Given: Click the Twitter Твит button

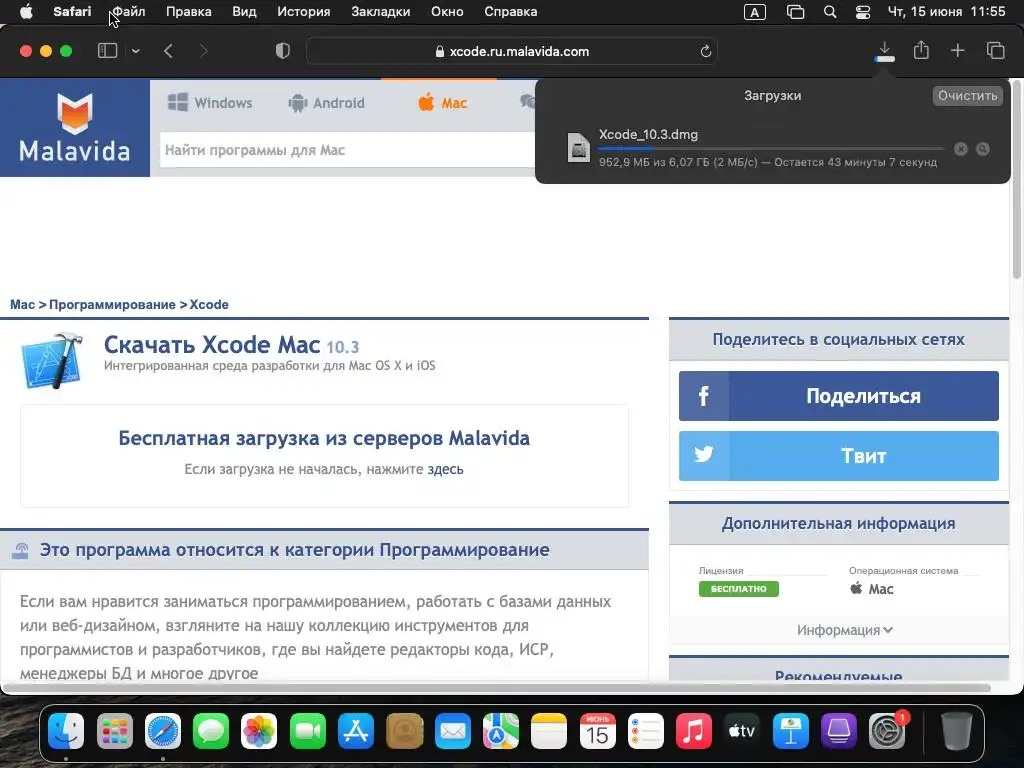Looking at the screenshot, I should click(839, 456).
